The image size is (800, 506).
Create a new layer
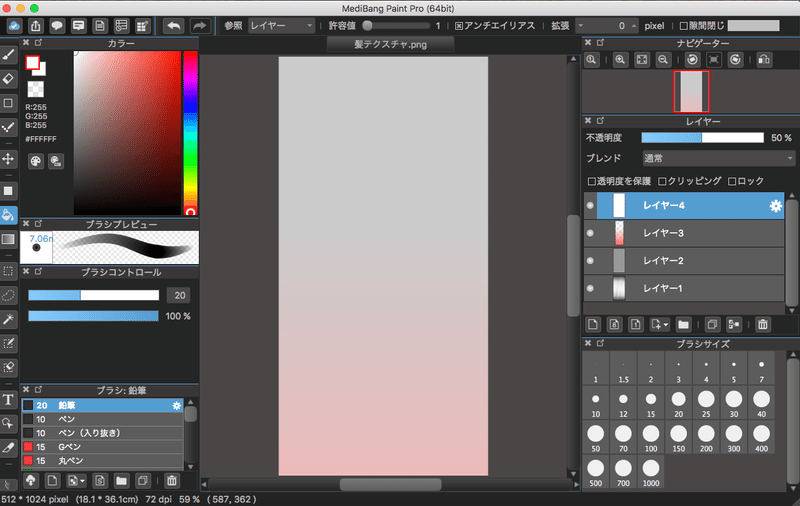click(x=593, y=324)
